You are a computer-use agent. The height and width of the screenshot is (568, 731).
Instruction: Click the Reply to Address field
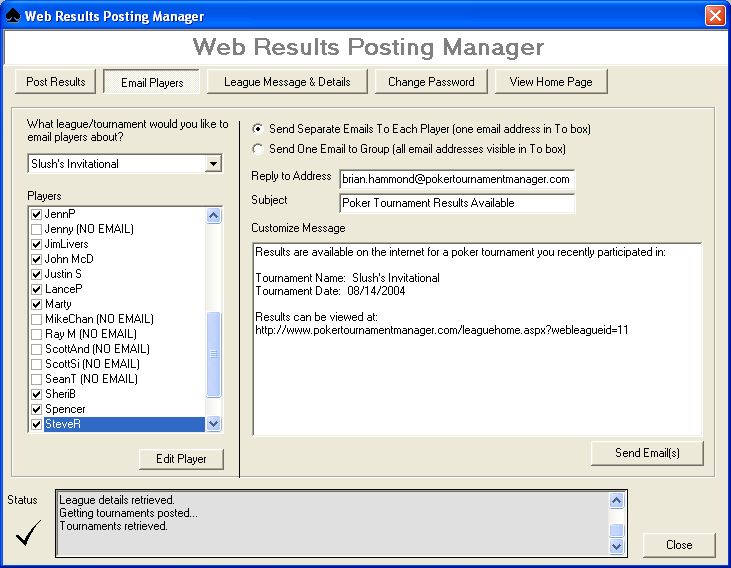tap(457, 179)
